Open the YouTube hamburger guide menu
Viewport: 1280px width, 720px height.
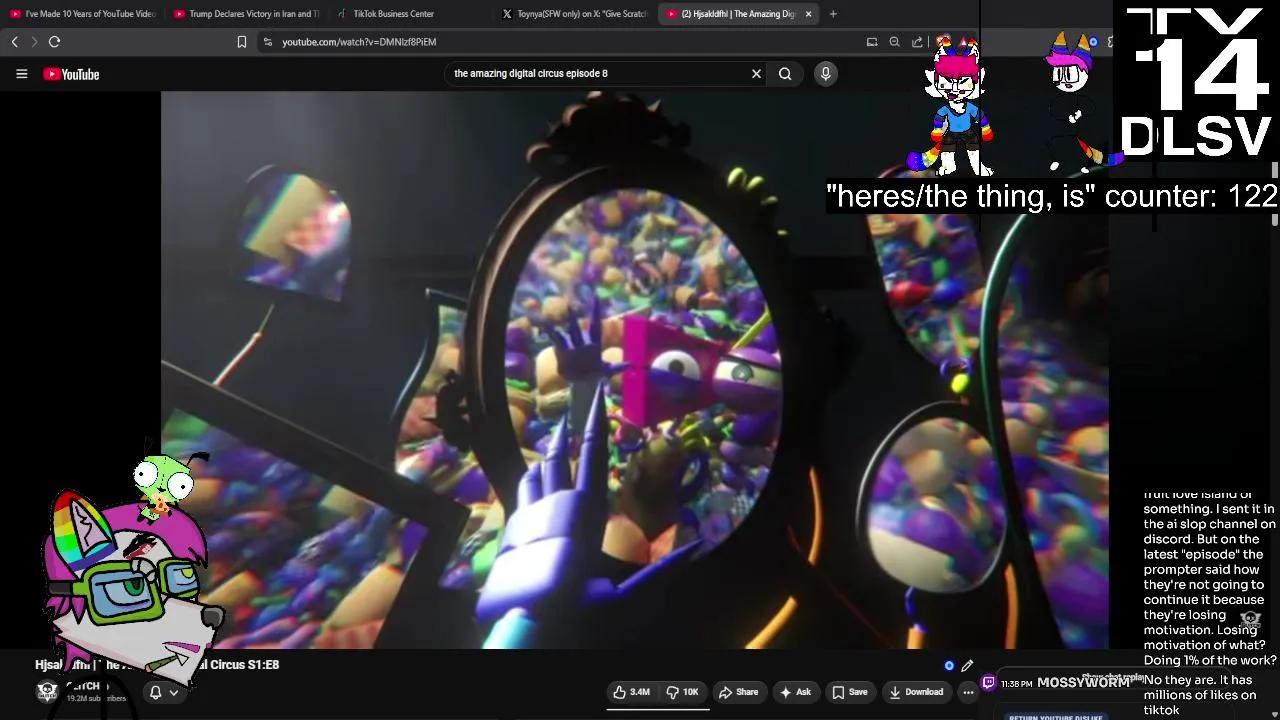coord(21,74)
